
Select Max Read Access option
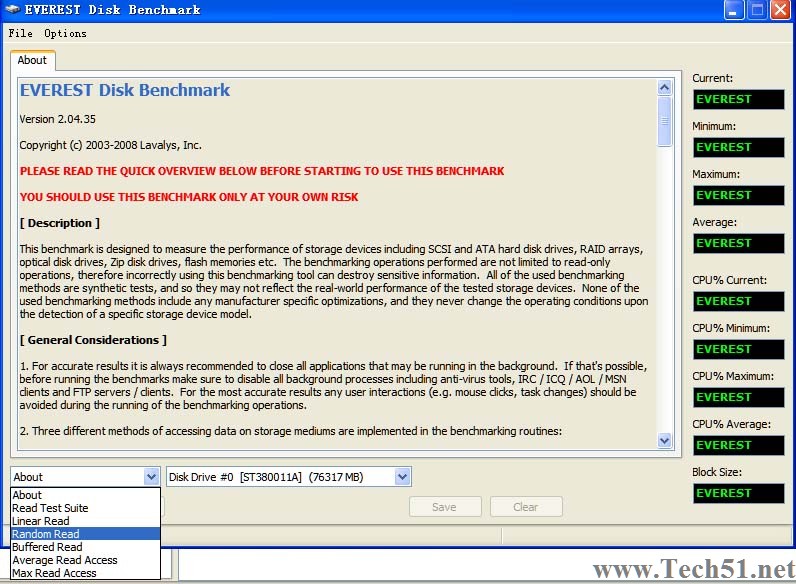point(85,573)
